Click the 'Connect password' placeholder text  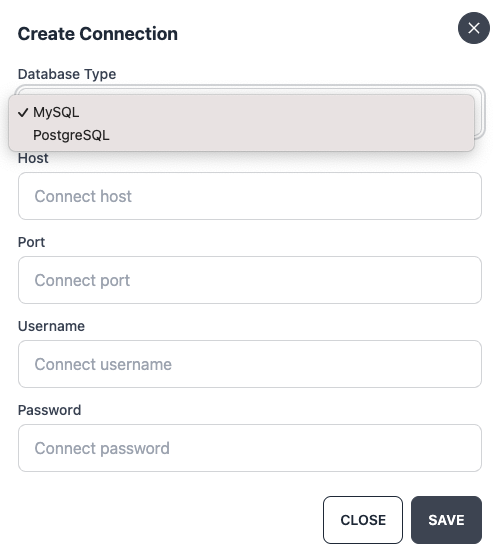(102, 448)
